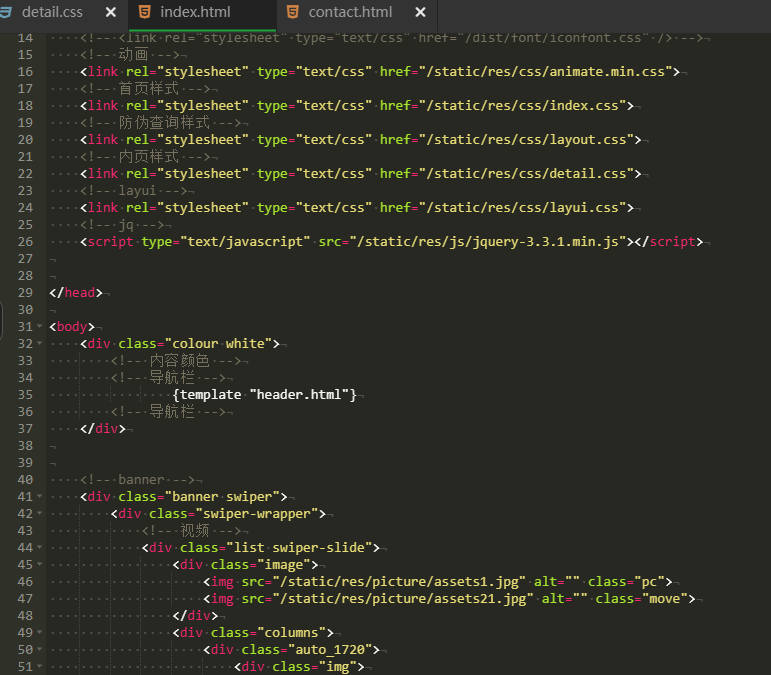771x675 pixels.
Task: Collapse the swiper-wrapper div on line 42
Action: click(x=40, y=513)
